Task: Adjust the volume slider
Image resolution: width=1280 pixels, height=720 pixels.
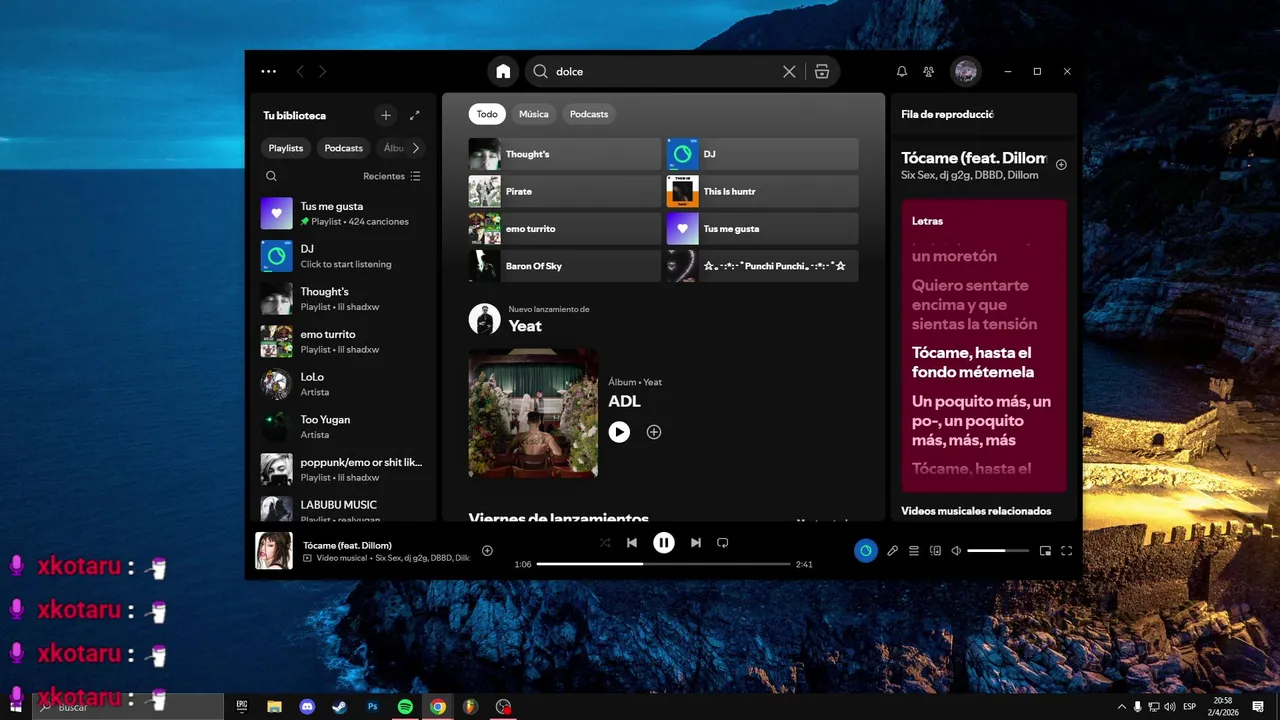Action: point(998,550)
